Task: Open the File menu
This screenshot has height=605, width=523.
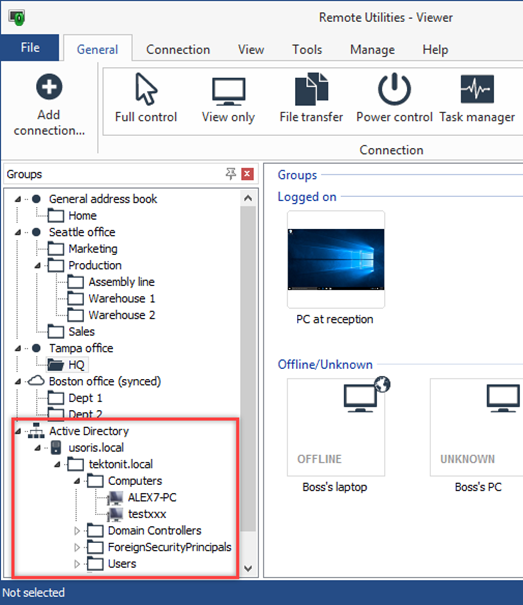Action: click(x=30, y=47)
